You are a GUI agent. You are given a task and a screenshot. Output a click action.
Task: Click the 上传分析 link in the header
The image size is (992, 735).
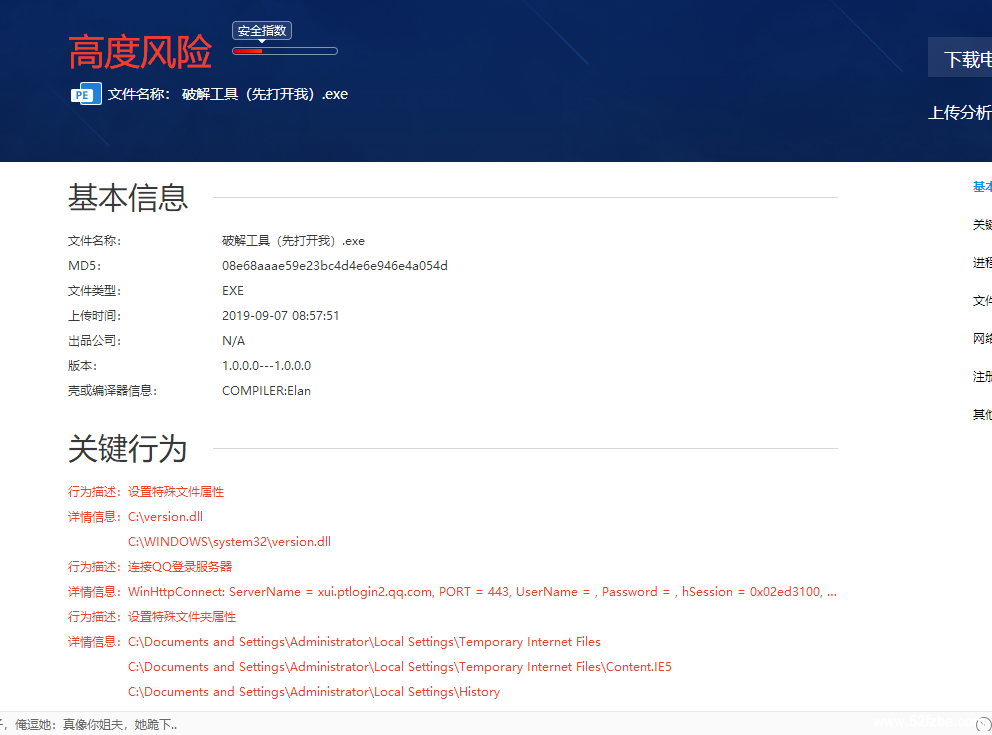coord(960,113)
